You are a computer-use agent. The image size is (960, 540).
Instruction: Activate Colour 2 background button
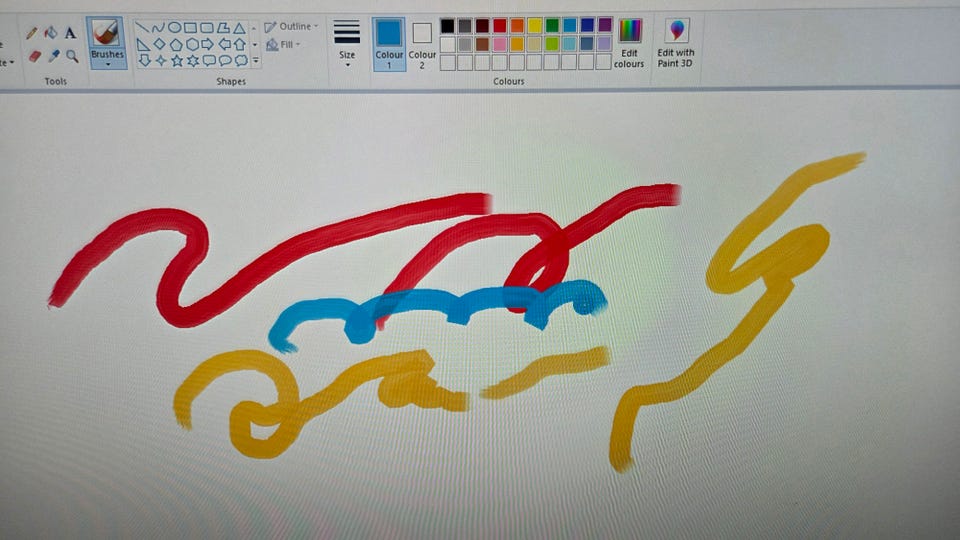pos(422,45)
